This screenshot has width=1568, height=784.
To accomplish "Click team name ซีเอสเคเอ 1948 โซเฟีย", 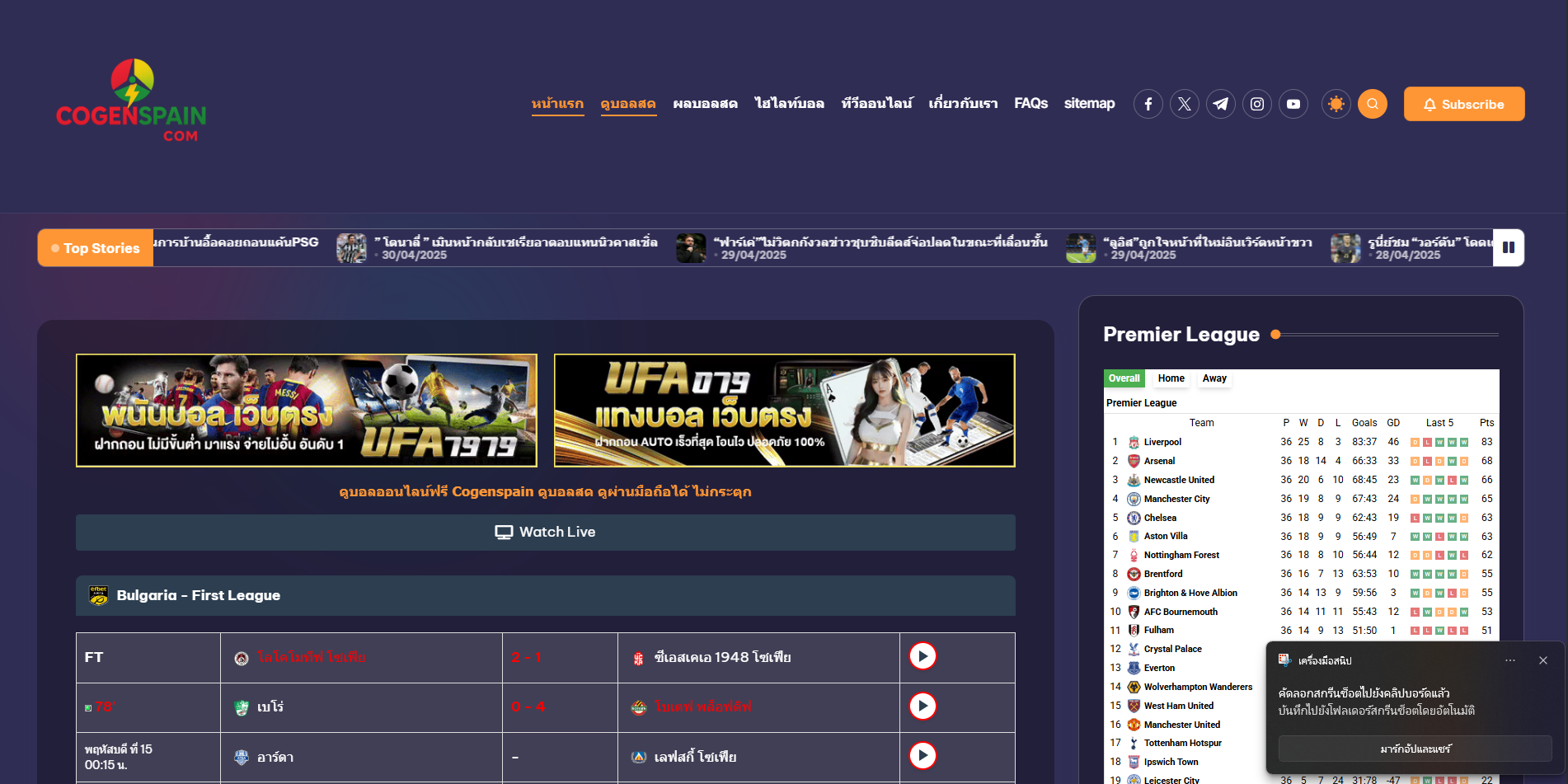I will click(722, 657).
